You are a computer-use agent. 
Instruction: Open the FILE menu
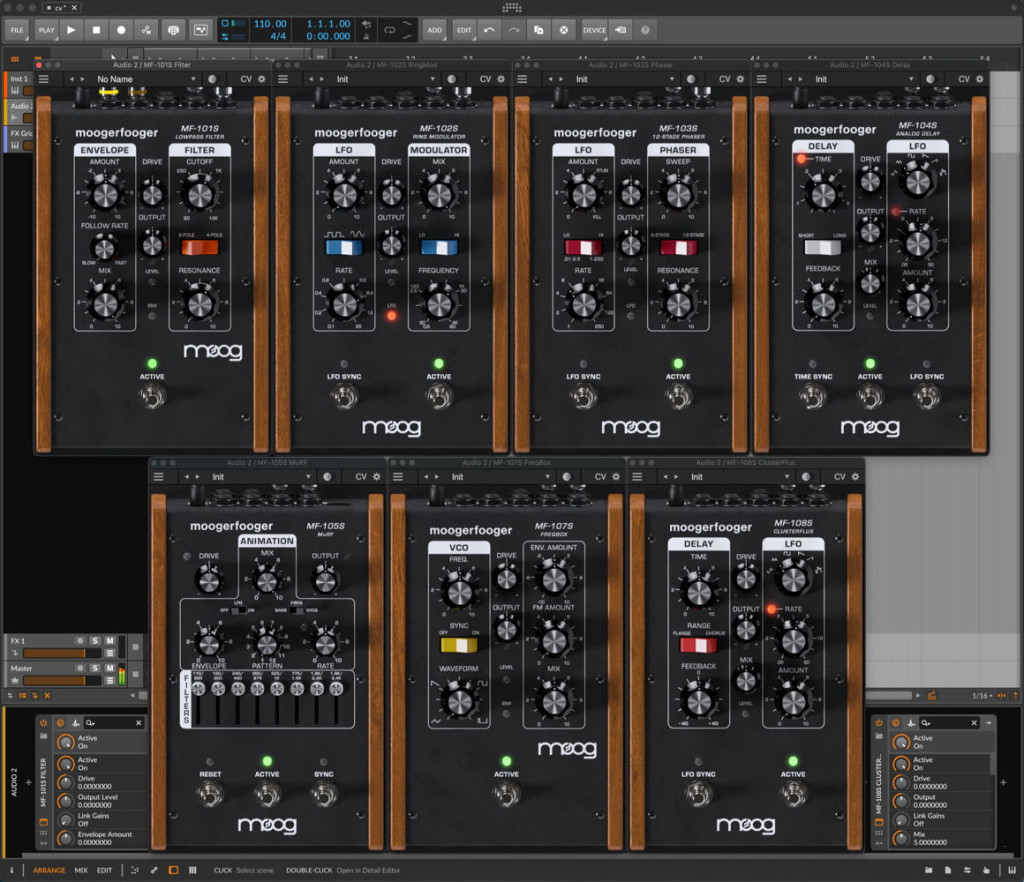tap(17, 30)
